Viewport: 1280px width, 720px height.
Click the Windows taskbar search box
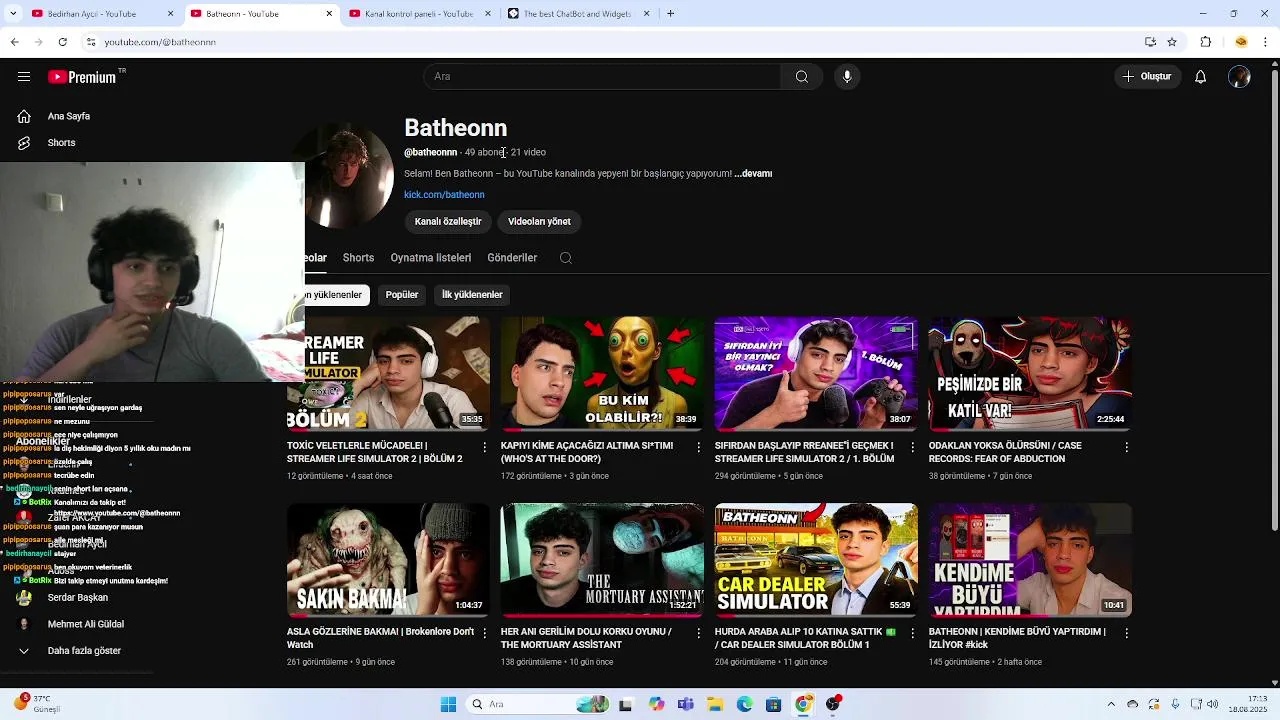tap(538, 704)
